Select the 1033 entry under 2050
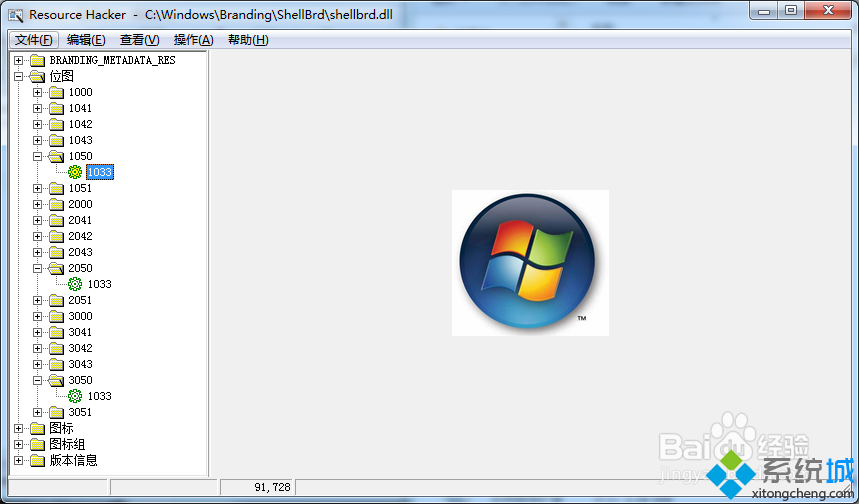 99,284
